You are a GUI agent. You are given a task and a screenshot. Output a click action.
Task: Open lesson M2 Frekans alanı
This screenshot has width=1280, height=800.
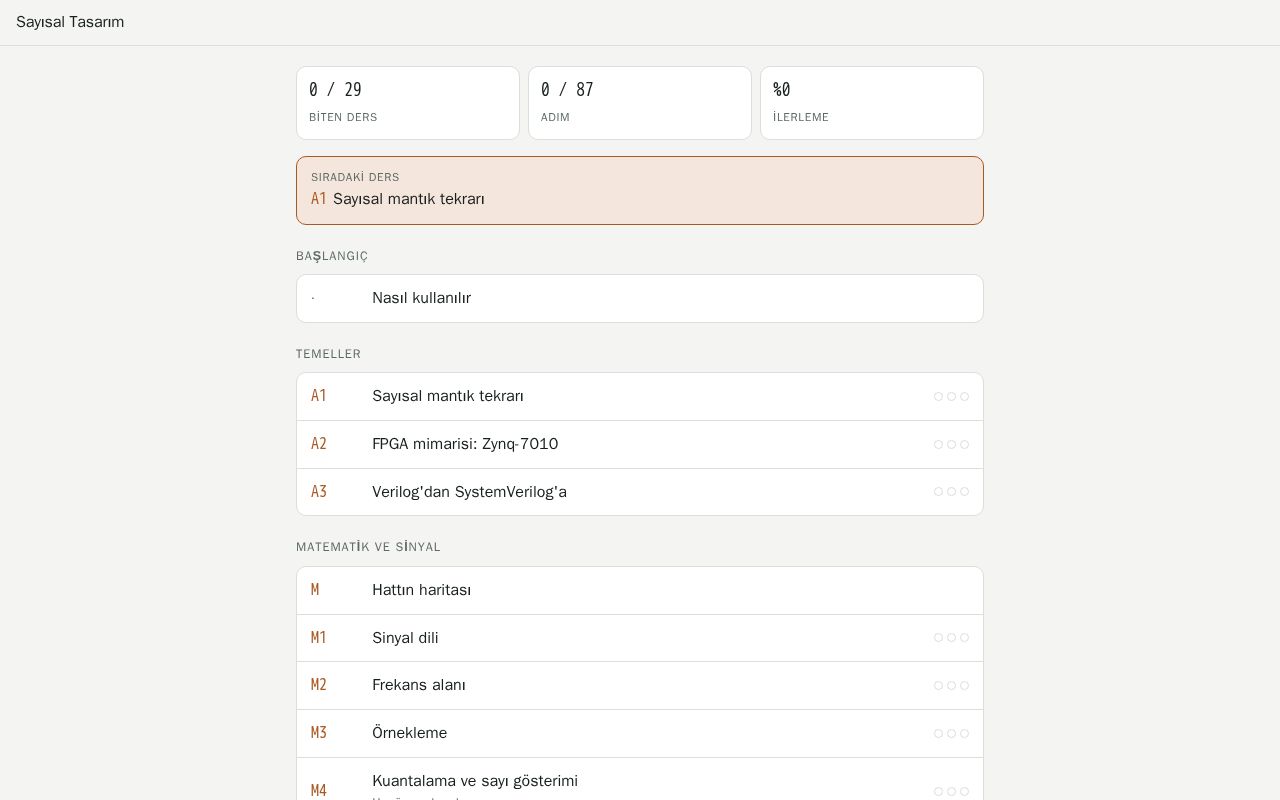pyautogui.click(x=640, y=685)
